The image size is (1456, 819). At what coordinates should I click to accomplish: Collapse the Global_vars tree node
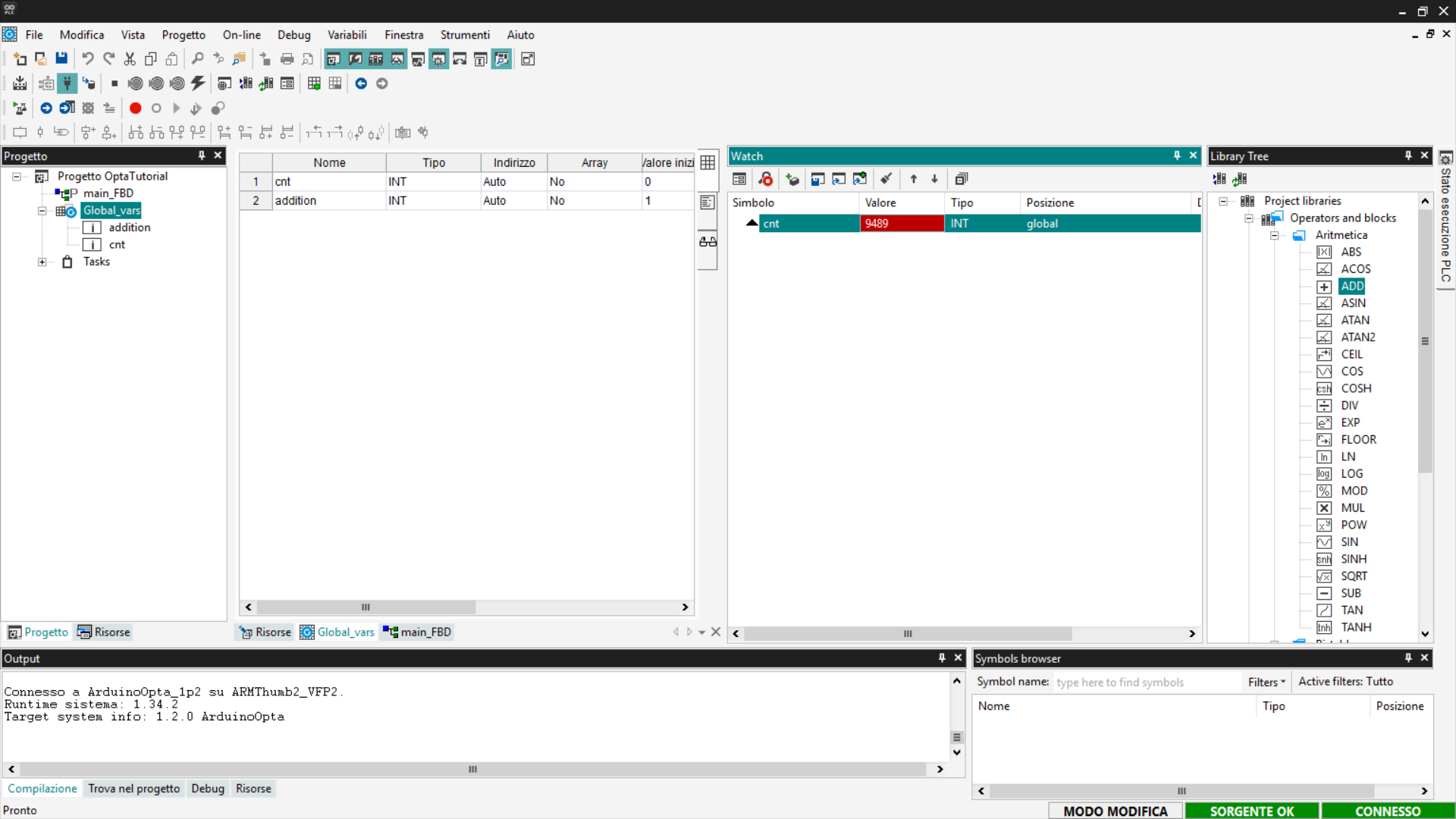pos(42,211)
